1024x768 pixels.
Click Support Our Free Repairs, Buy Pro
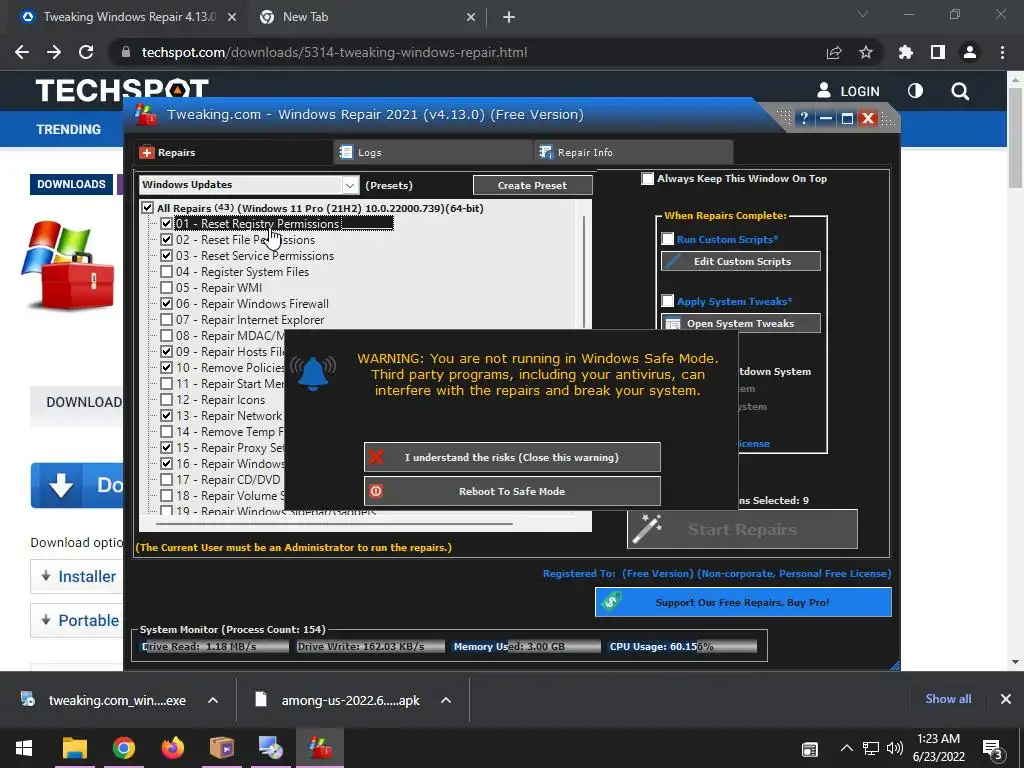[x=743, y=602]
